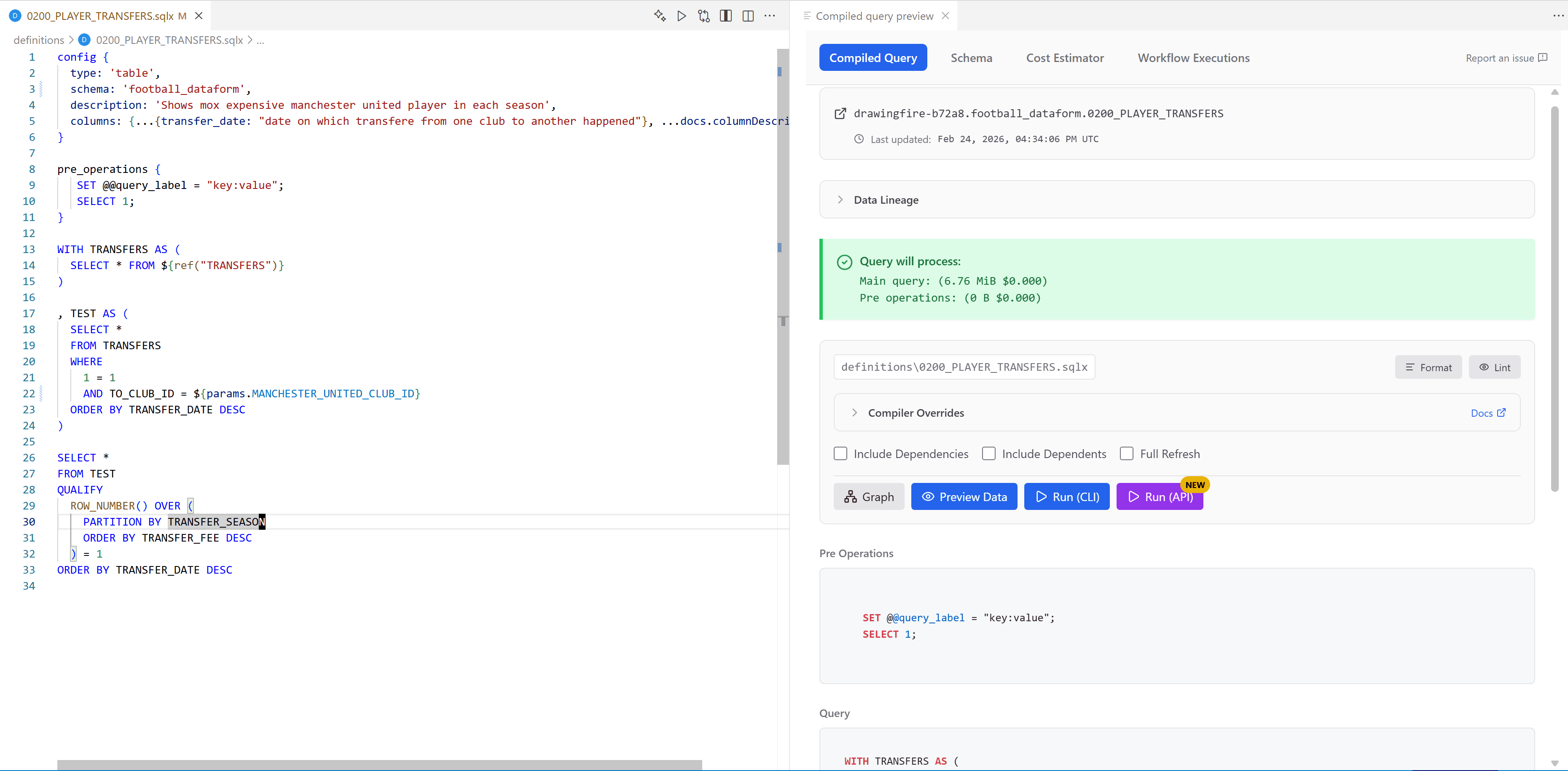Click the Docs external link

click(1487, 413)
